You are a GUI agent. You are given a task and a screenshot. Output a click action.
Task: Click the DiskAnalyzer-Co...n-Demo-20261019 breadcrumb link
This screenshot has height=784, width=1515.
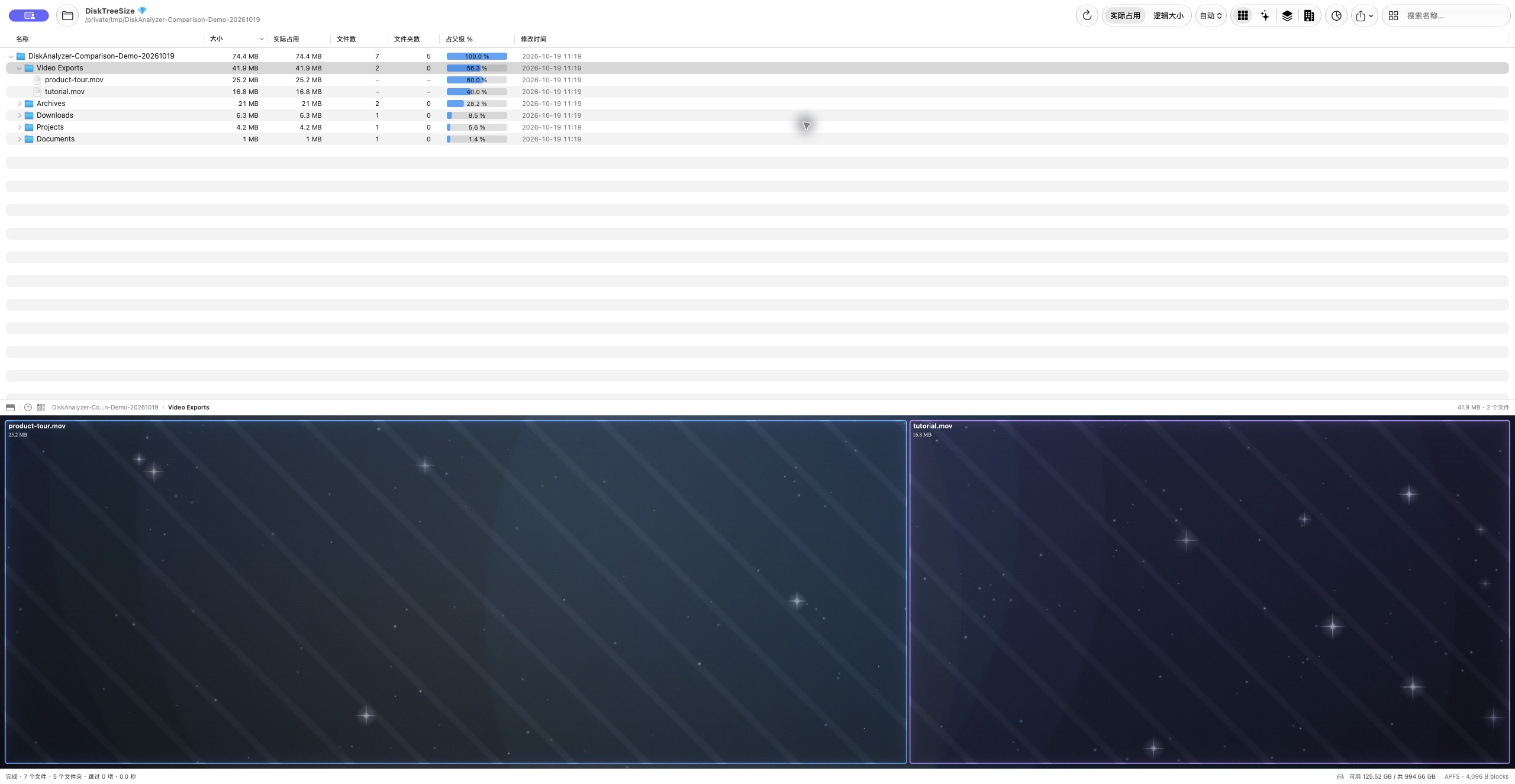[105, 408]
